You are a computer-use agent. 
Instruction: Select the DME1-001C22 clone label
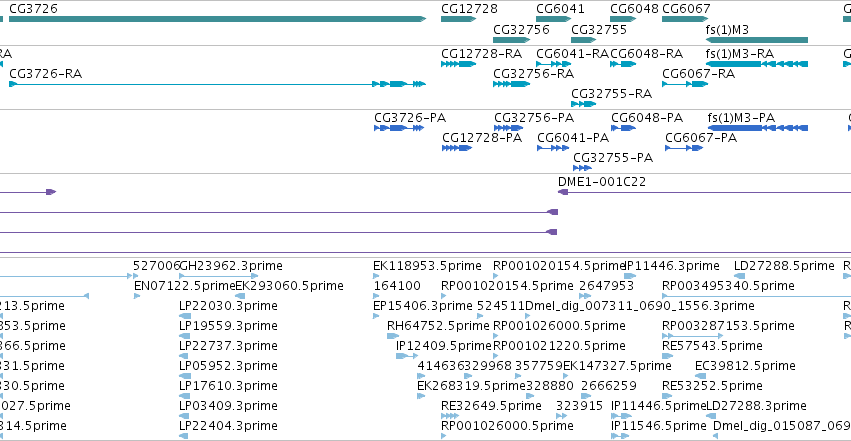tap(602, 182)
